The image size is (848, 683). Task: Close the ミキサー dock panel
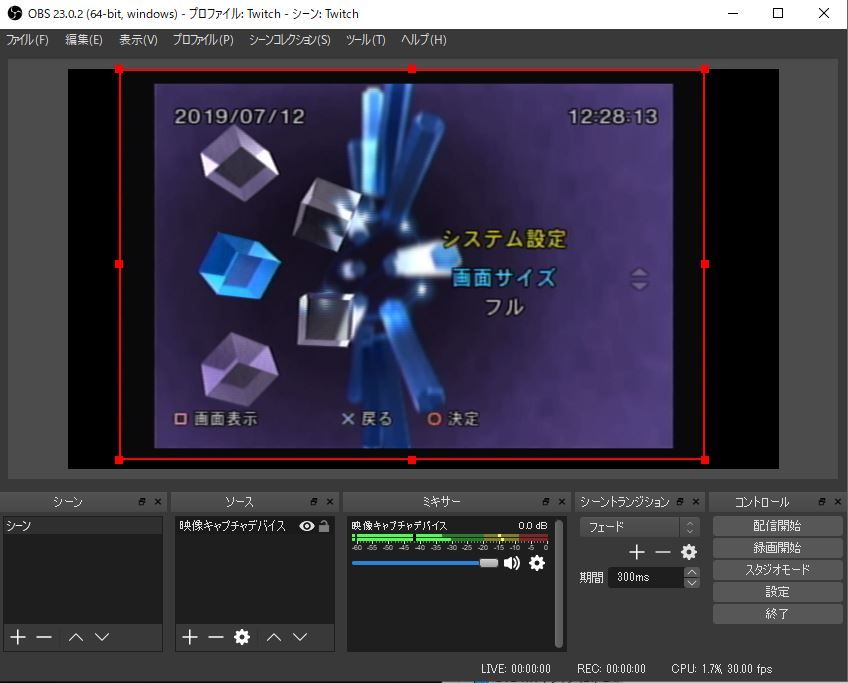pos(562,502)
